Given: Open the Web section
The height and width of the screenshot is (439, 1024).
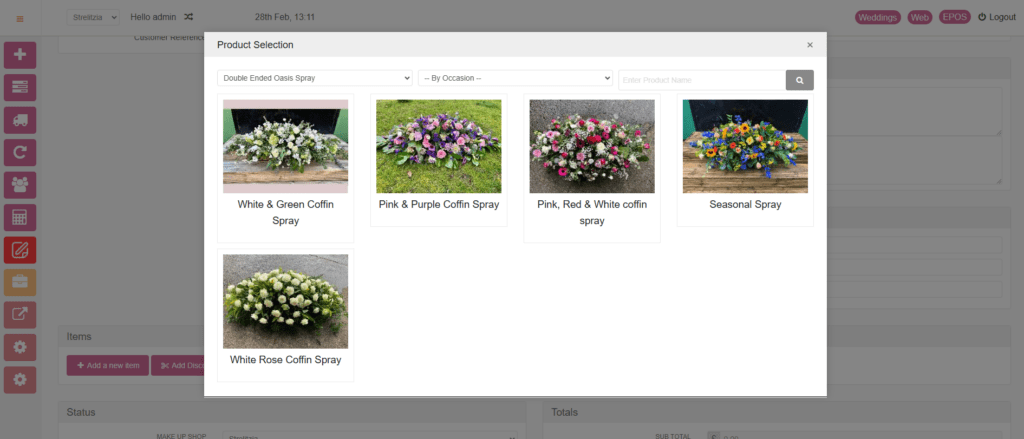Looking at the screenshot, I should pos(920,18).
